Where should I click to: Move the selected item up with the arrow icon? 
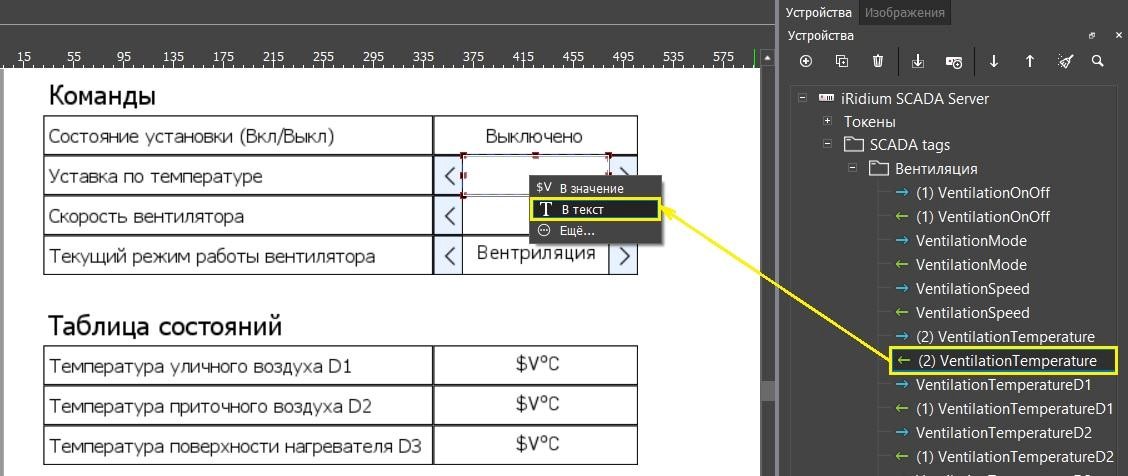tap(1030, 61)
